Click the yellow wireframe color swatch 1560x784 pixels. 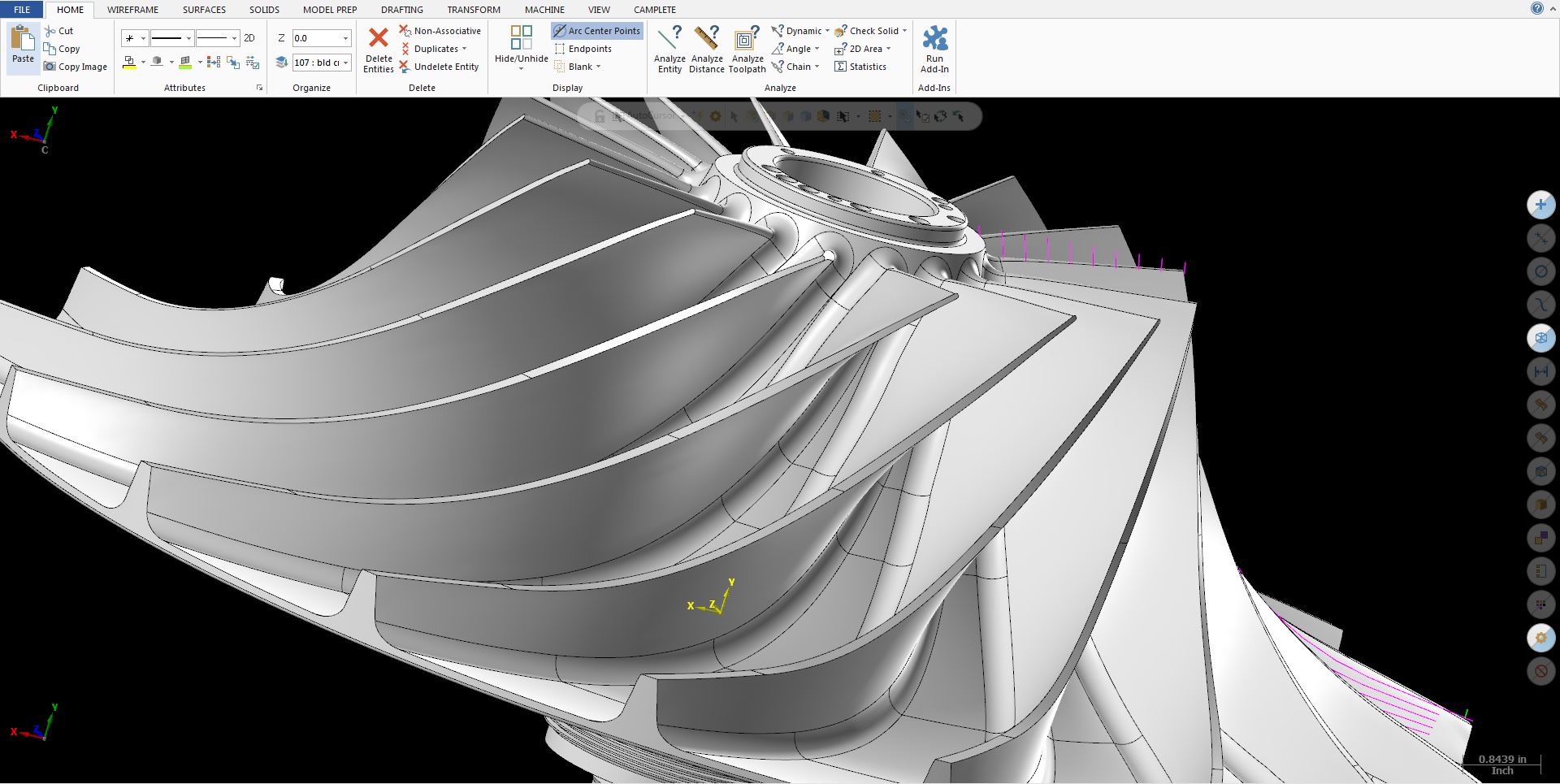point(129,63)
